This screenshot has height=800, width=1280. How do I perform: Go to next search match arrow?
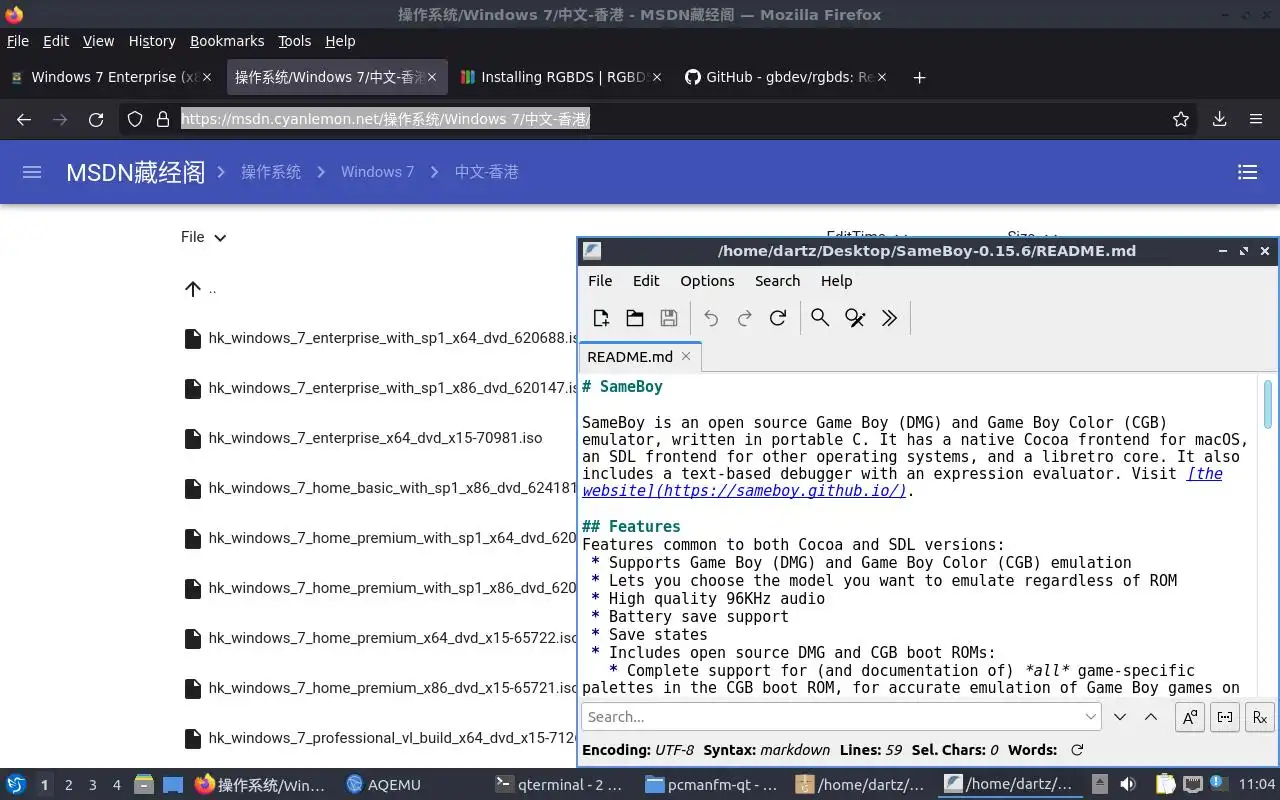(1120, 717)
